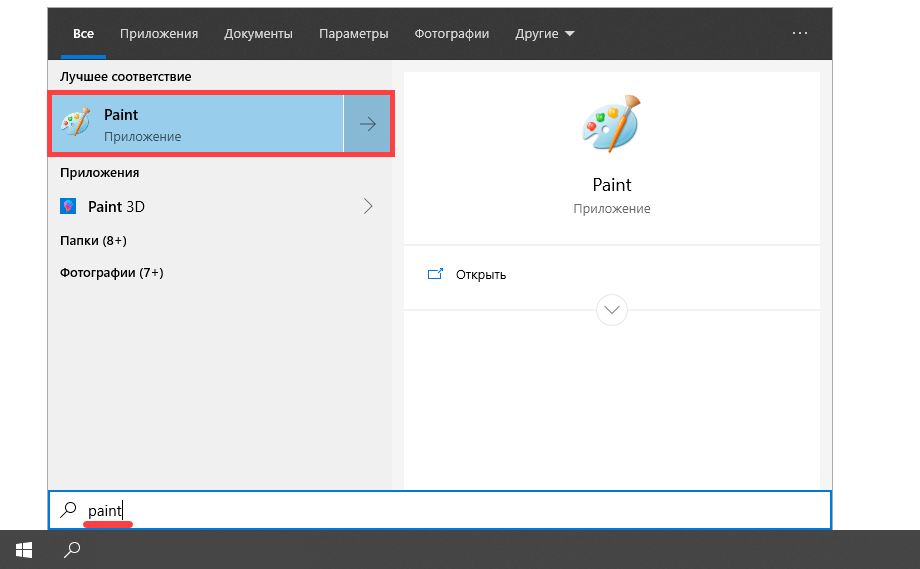Click Открыть to launch Paint

click(x=480, y=274)
